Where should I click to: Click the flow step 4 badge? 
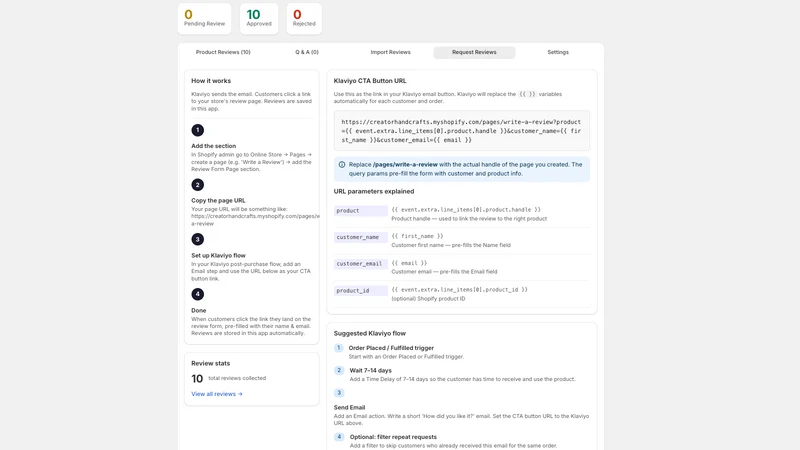coord(339,437)
